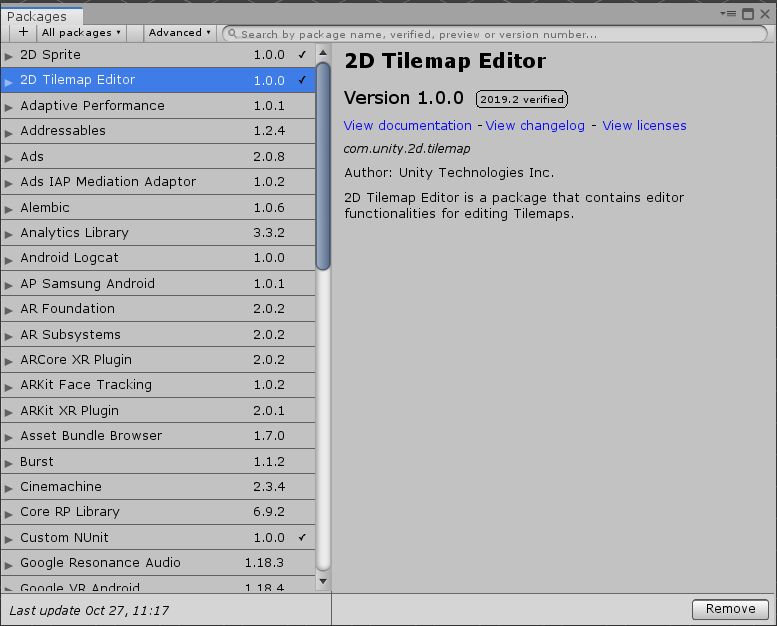
Task: Select the Addressables package row
Action: [158, 131]
